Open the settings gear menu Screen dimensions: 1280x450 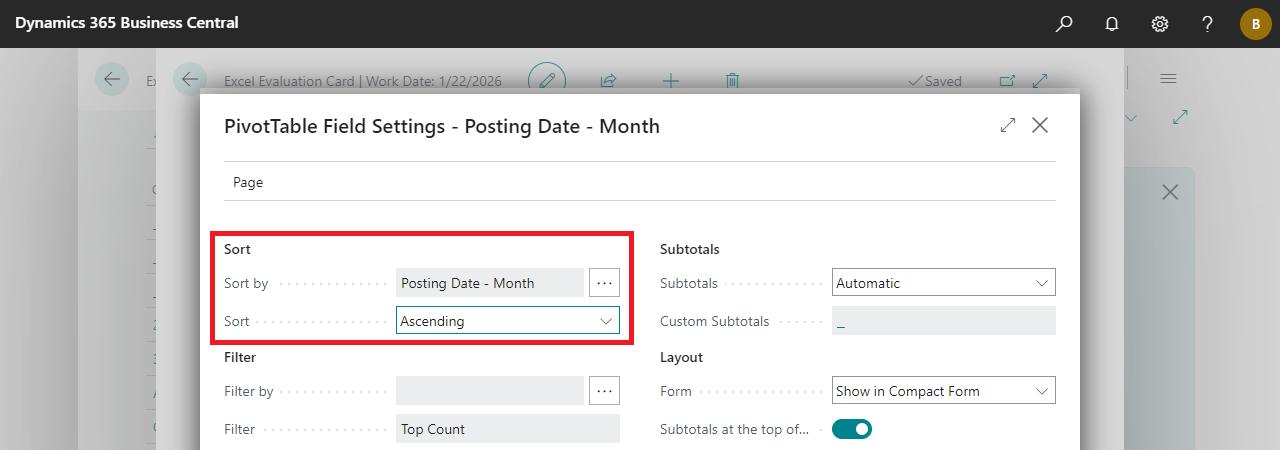click(x=1160, y=24)
